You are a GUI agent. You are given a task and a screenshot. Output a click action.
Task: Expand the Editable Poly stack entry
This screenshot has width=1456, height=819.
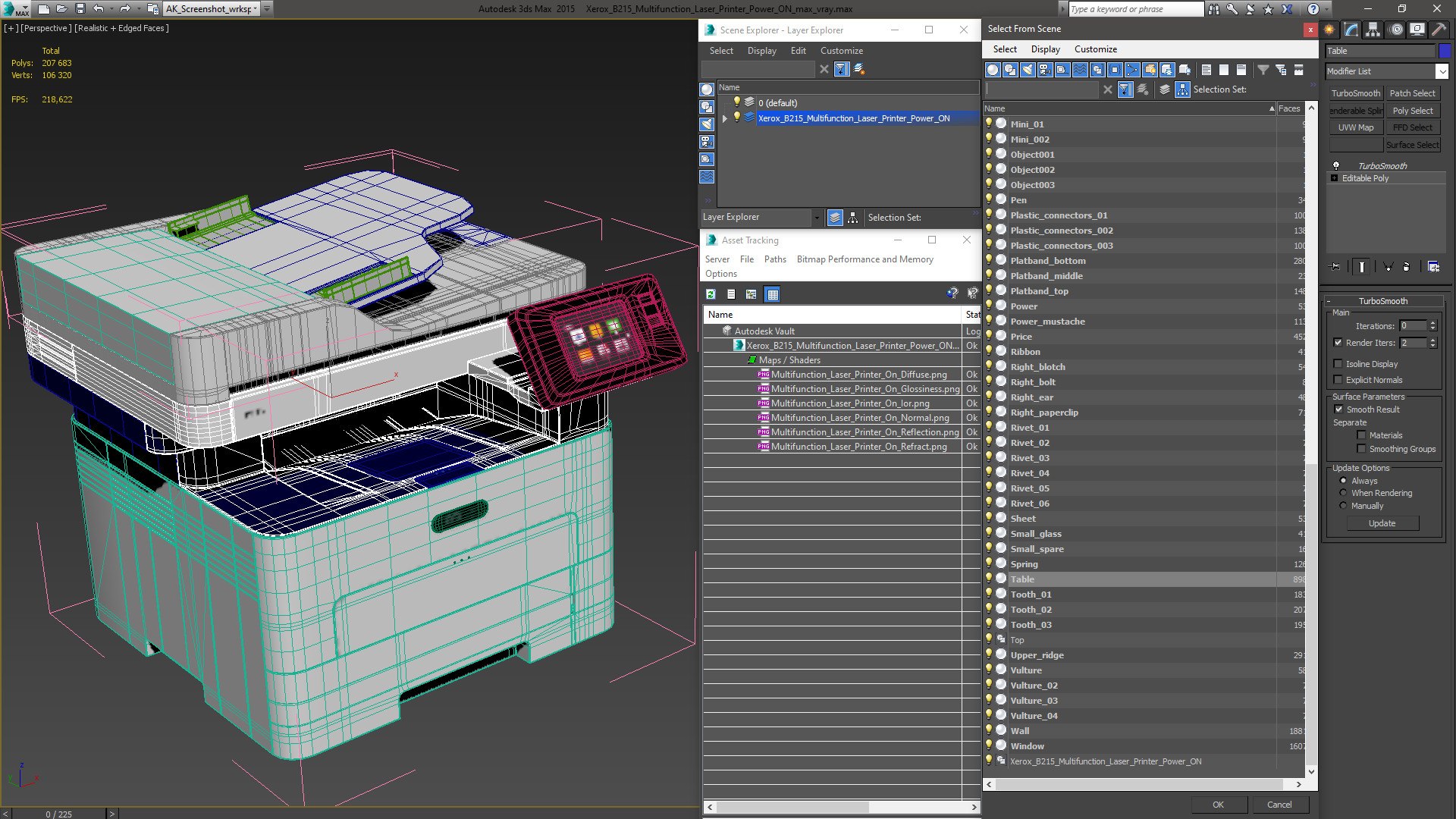click(x=1334, y=178)
